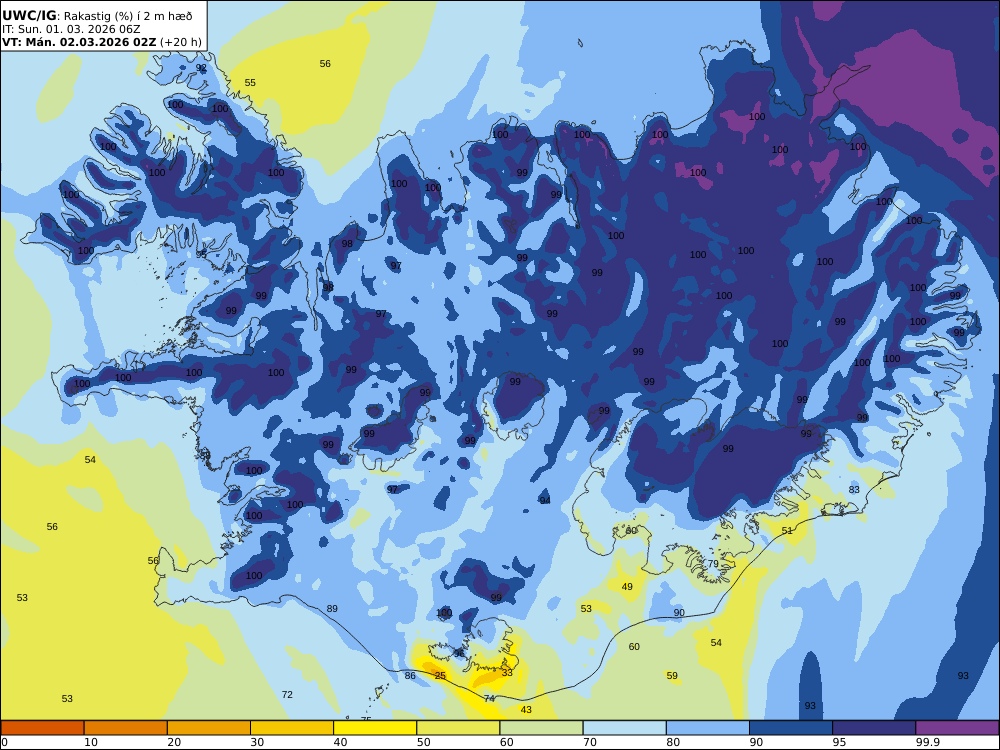The width and height of the screenshot is (1000, 750).
Task: Select the light blue 80–90 legend swatch
Action: tap(708, 728)
